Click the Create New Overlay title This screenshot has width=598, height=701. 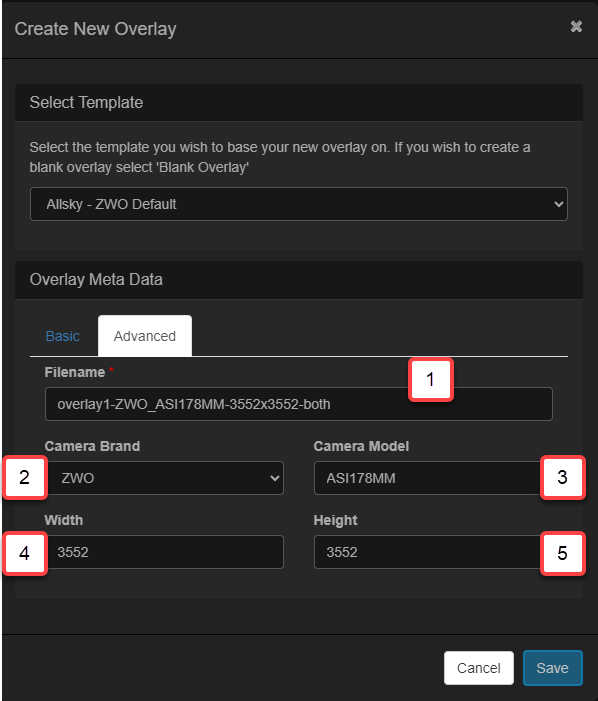(x=95, y=29)
